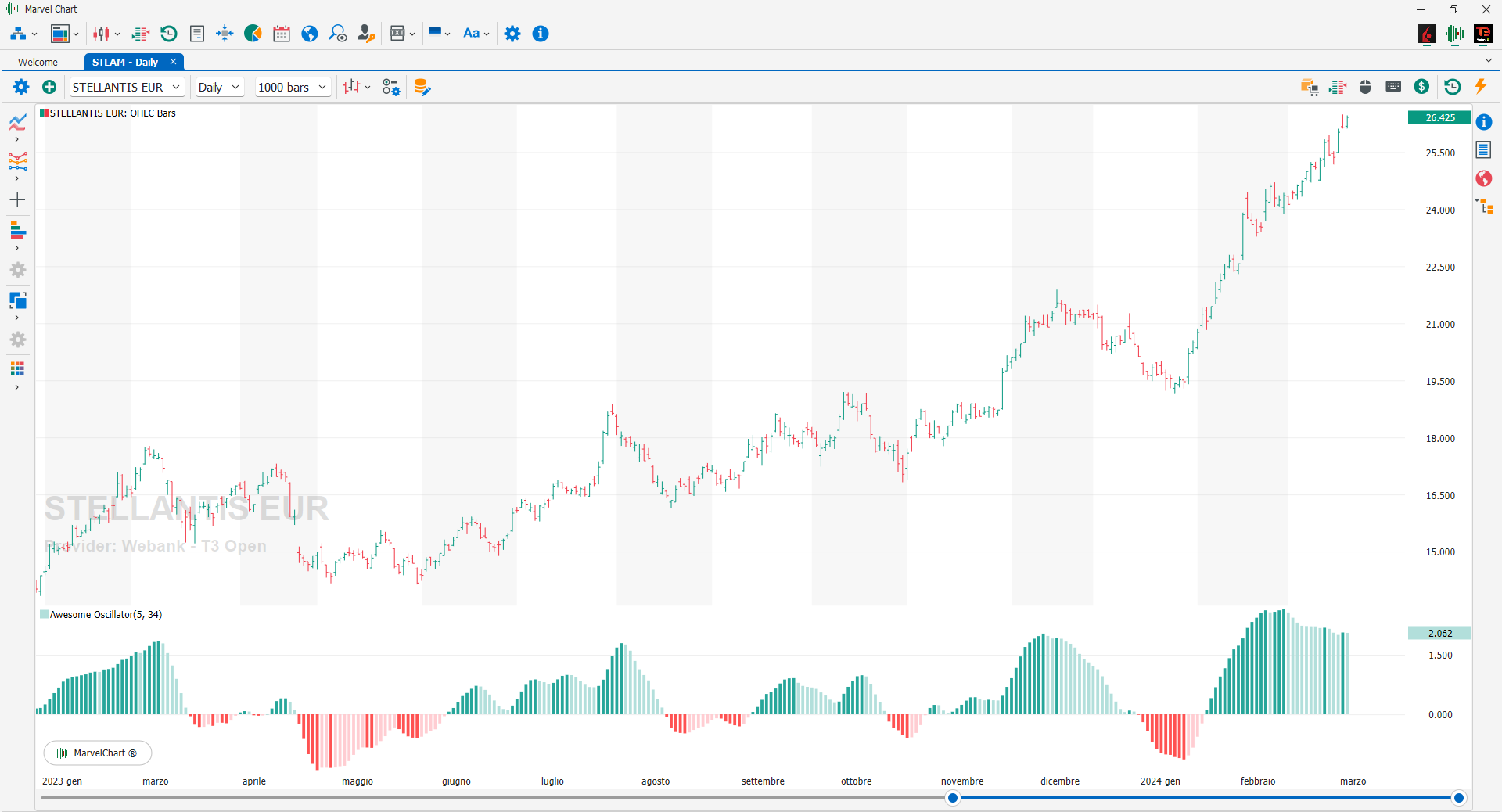Select the STLAM - Daily tab
This screenshot has width=1502, height=812.
pos(125,62)
